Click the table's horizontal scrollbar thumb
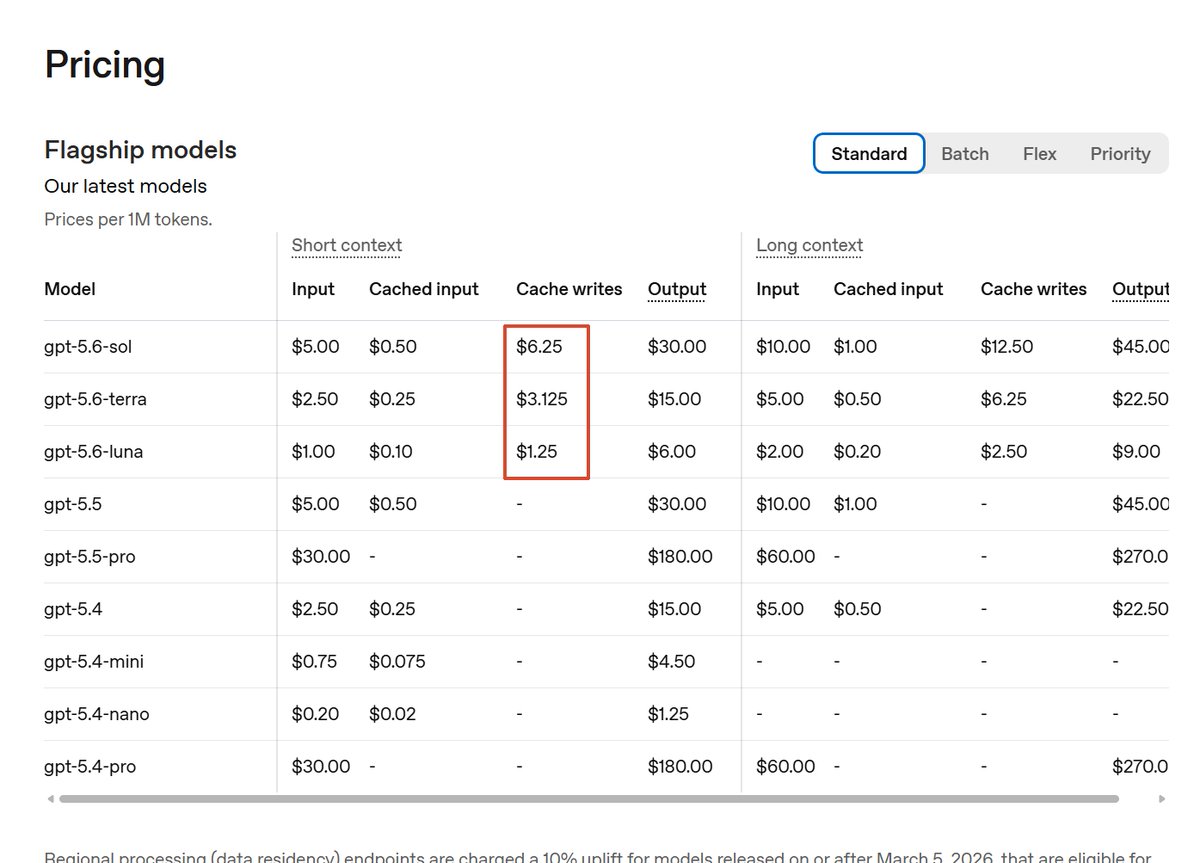1200x863 pixels. pyautogui.click(x=588, y=799)
